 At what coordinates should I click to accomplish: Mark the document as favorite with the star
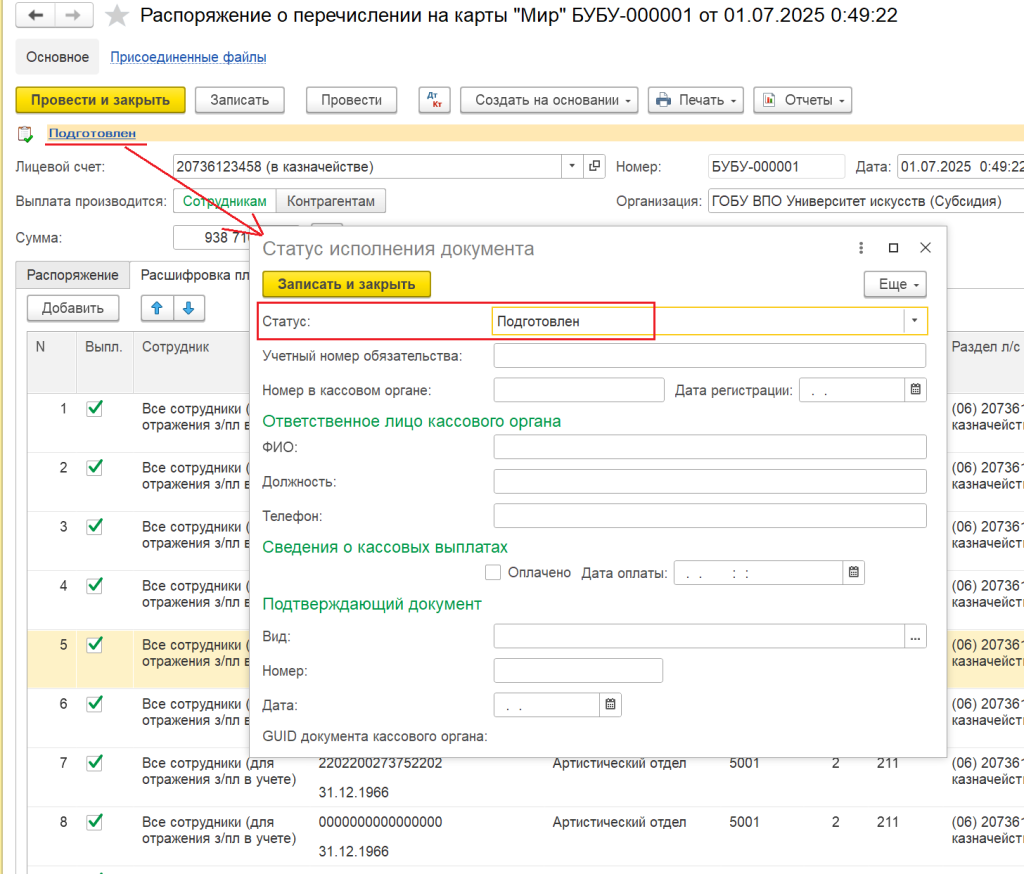pyautogui.click(x=117, y=16)
